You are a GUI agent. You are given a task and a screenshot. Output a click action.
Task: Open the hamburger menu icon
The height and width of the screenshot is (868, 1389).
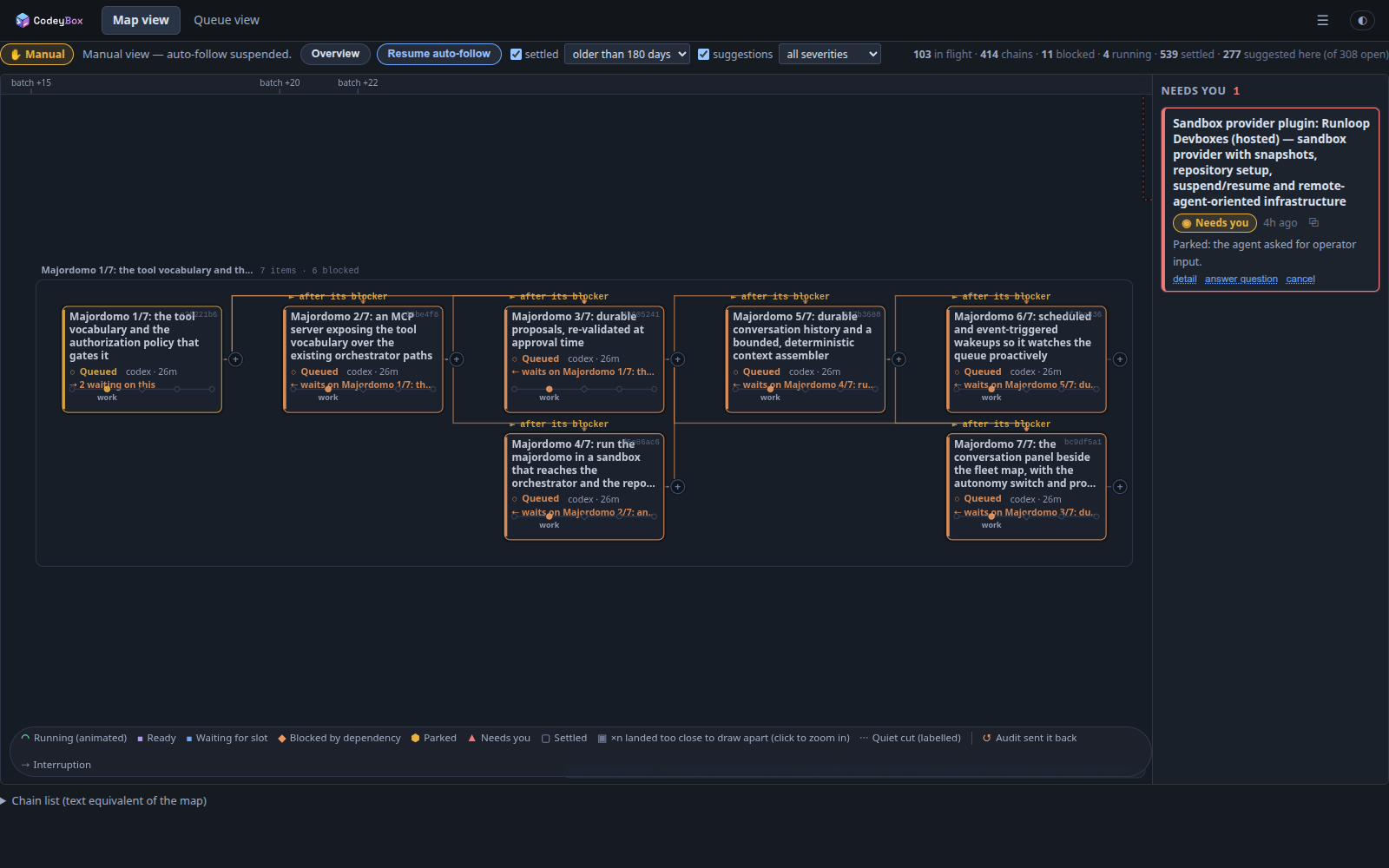point(1322,20)
